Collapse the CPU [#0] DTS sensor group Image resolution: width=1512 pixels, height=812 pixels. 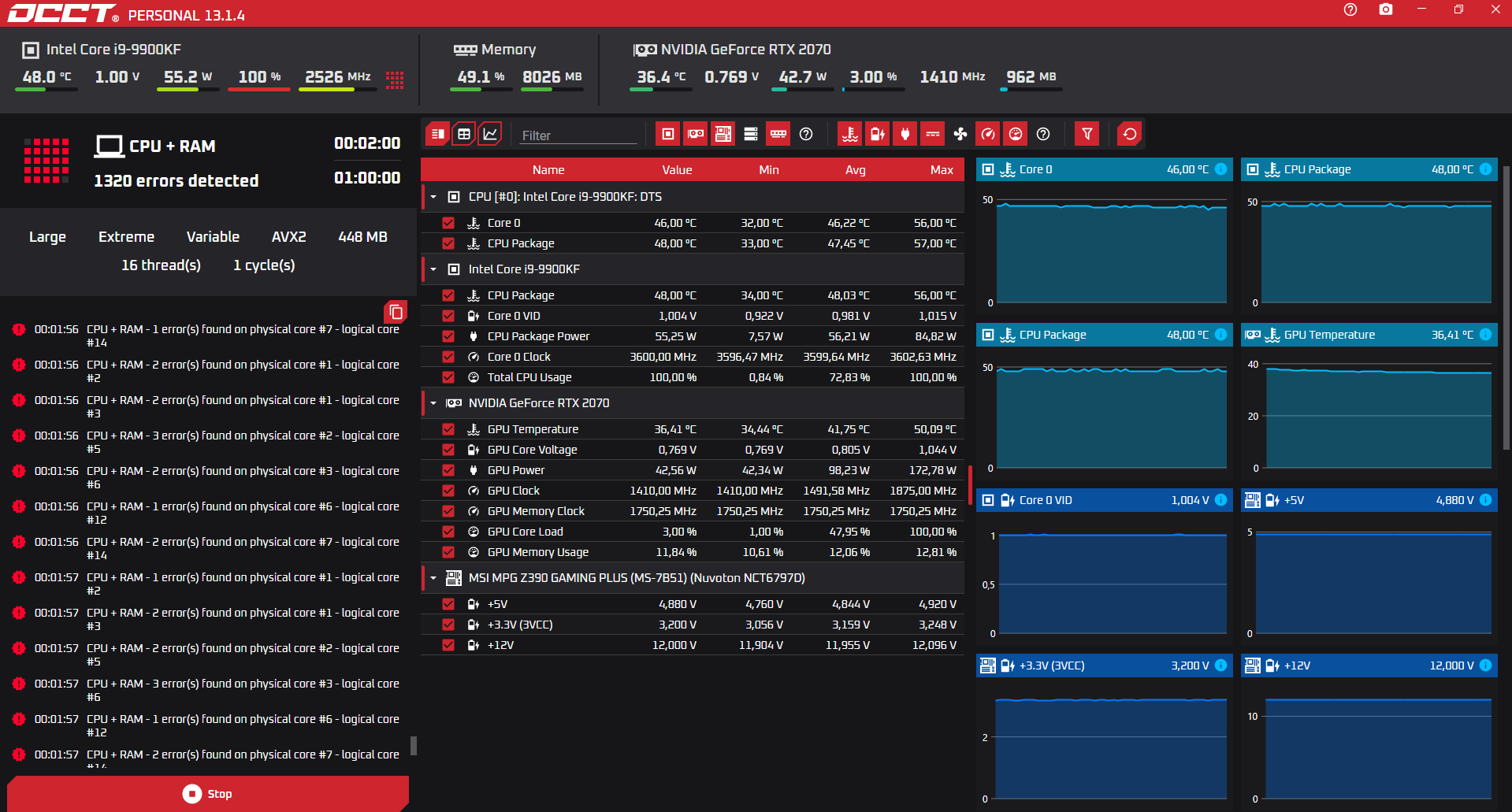pyautogui.click(x=433, y=197)
